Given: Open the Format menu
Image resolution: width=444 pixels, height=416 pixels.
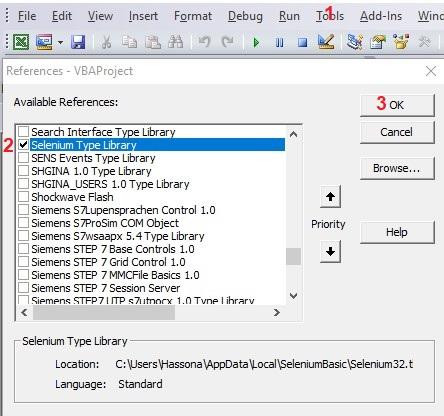Looking at the screenshot, I should pos(193,16).
